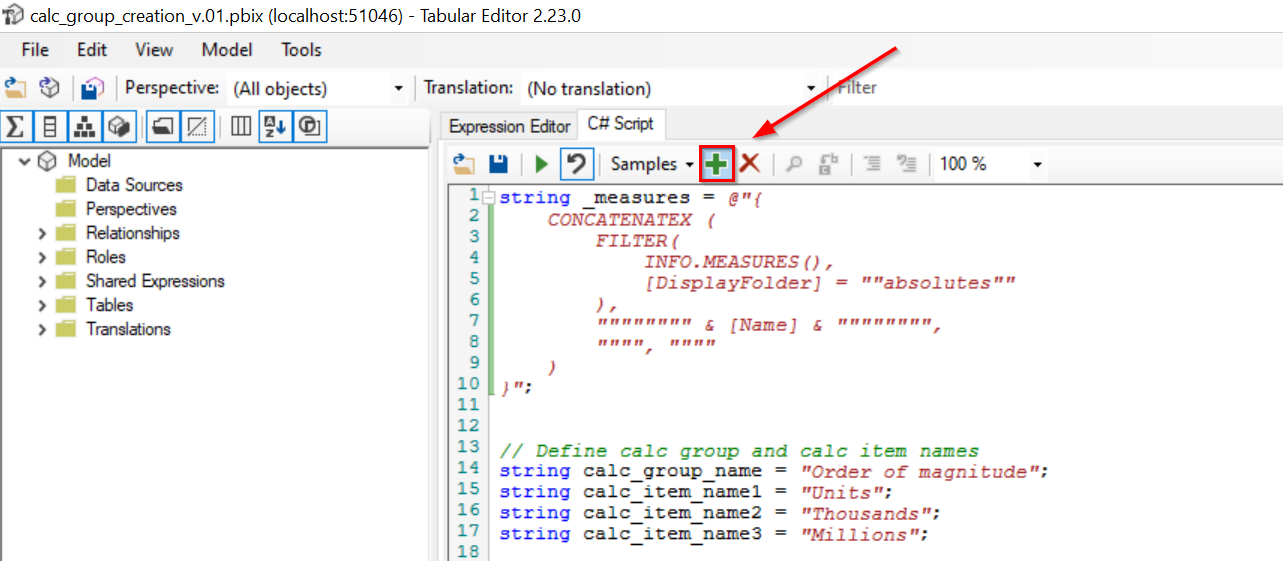Select Perspectives in model tree
This screenshot has height=561, width=1283.
[131, 209]
